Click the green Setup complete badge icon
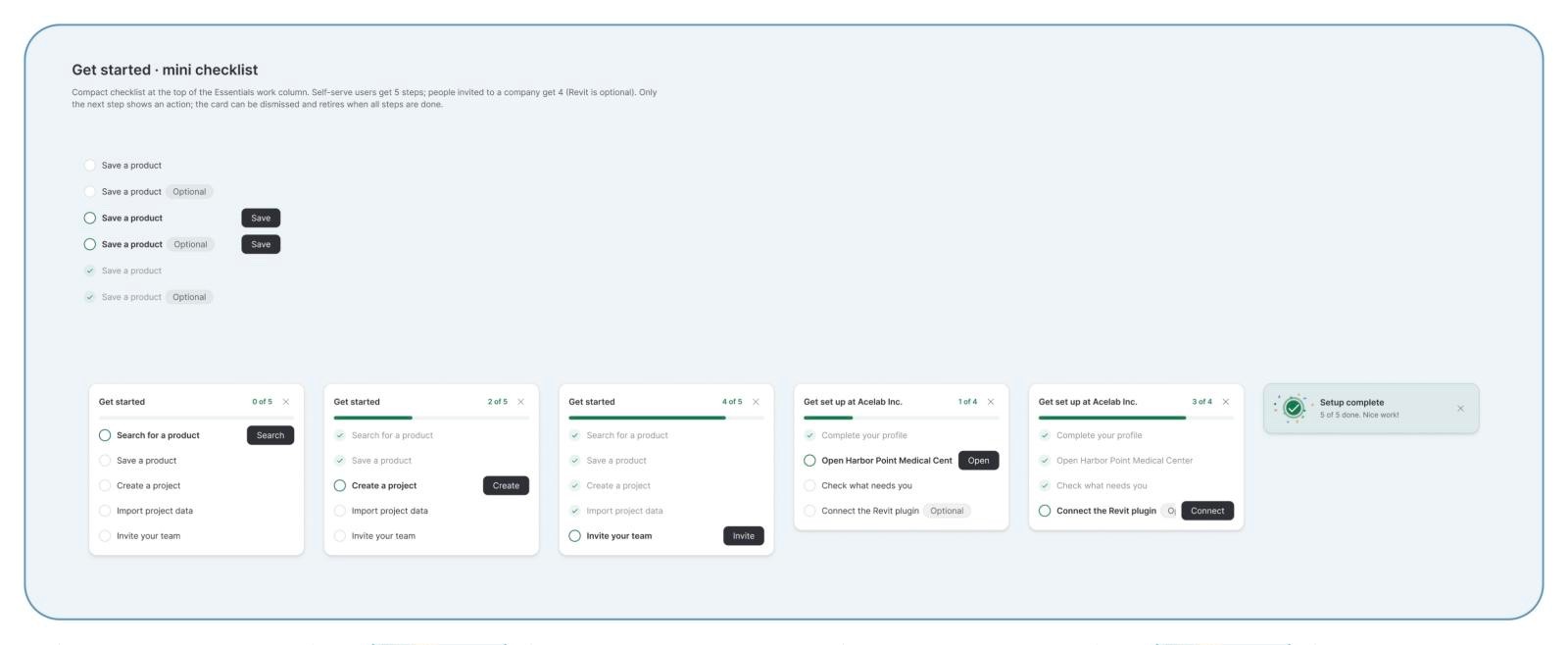Screen dimensions: 1568x645 coord(1294,408)
